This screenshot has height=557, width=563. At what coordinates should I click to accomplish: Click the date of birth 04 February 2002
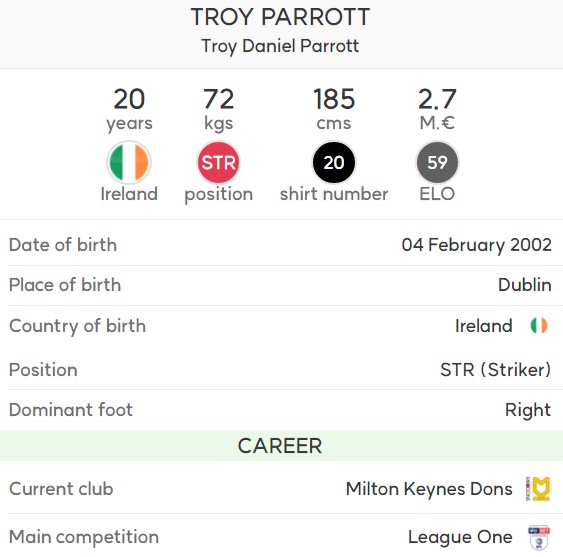(x=476, y=245)
